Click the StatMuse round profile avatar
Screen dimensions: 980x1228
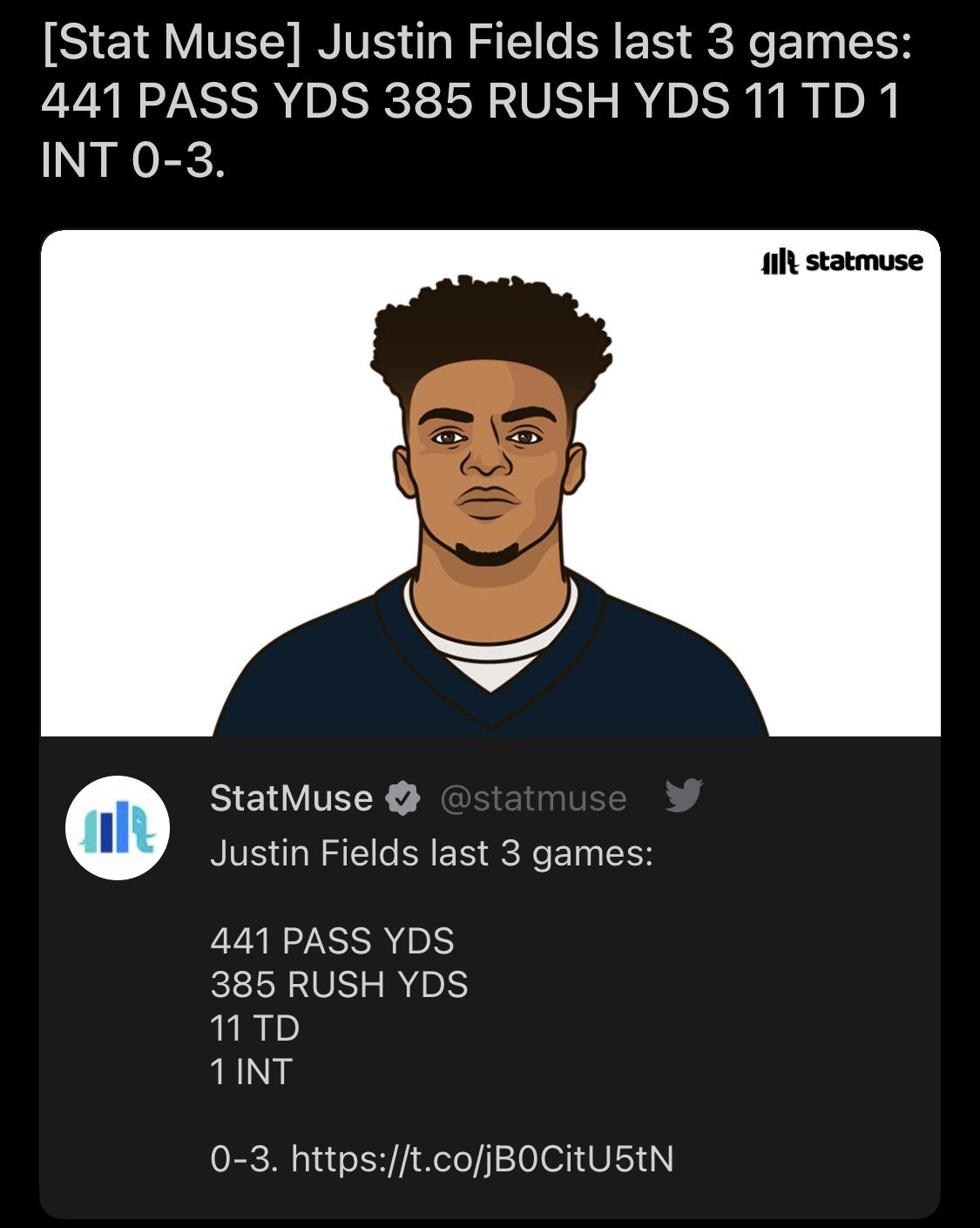118,828
